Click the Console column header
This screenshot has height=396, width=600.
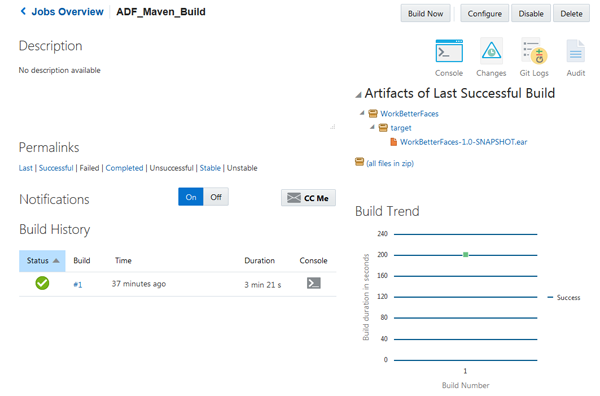click(x=313, y=261)
